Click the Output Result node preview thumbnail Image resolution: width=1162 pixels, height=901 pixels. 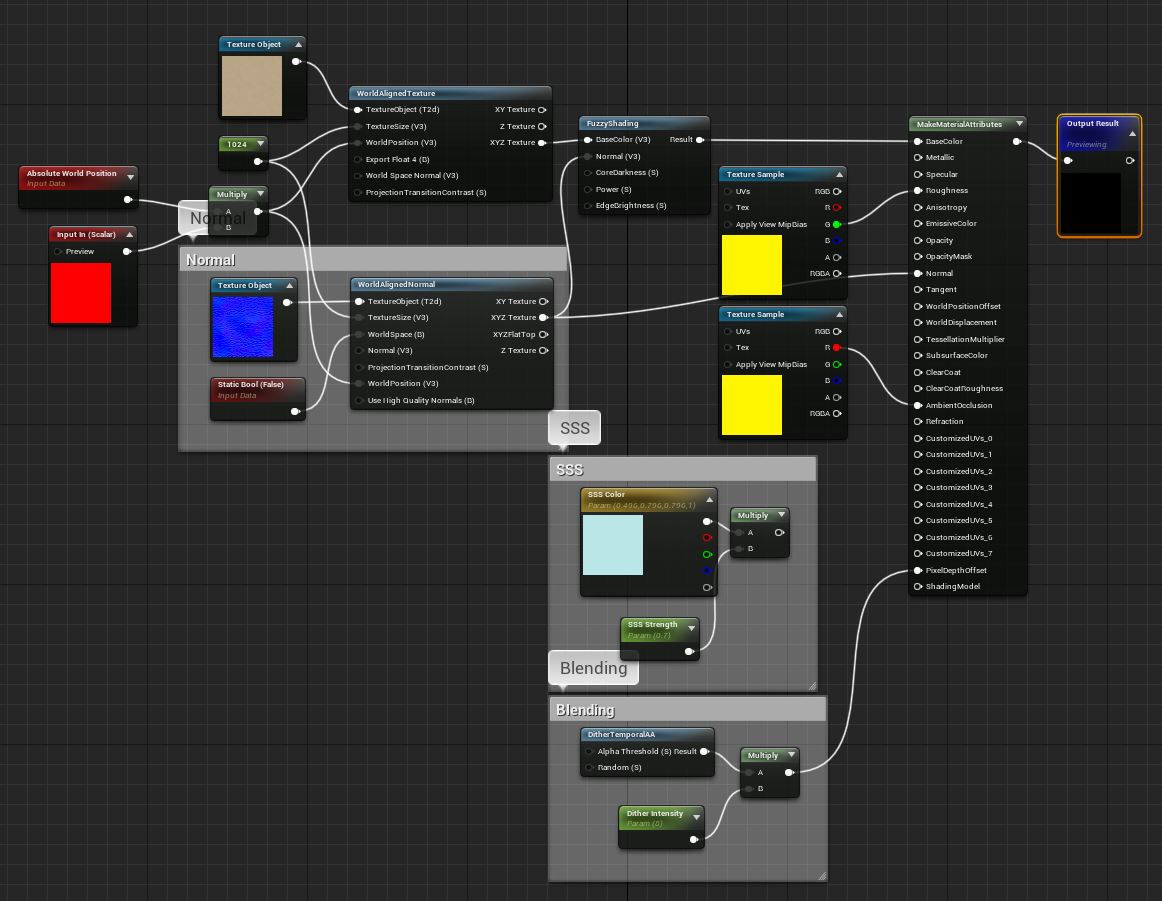click(1090, 203)
